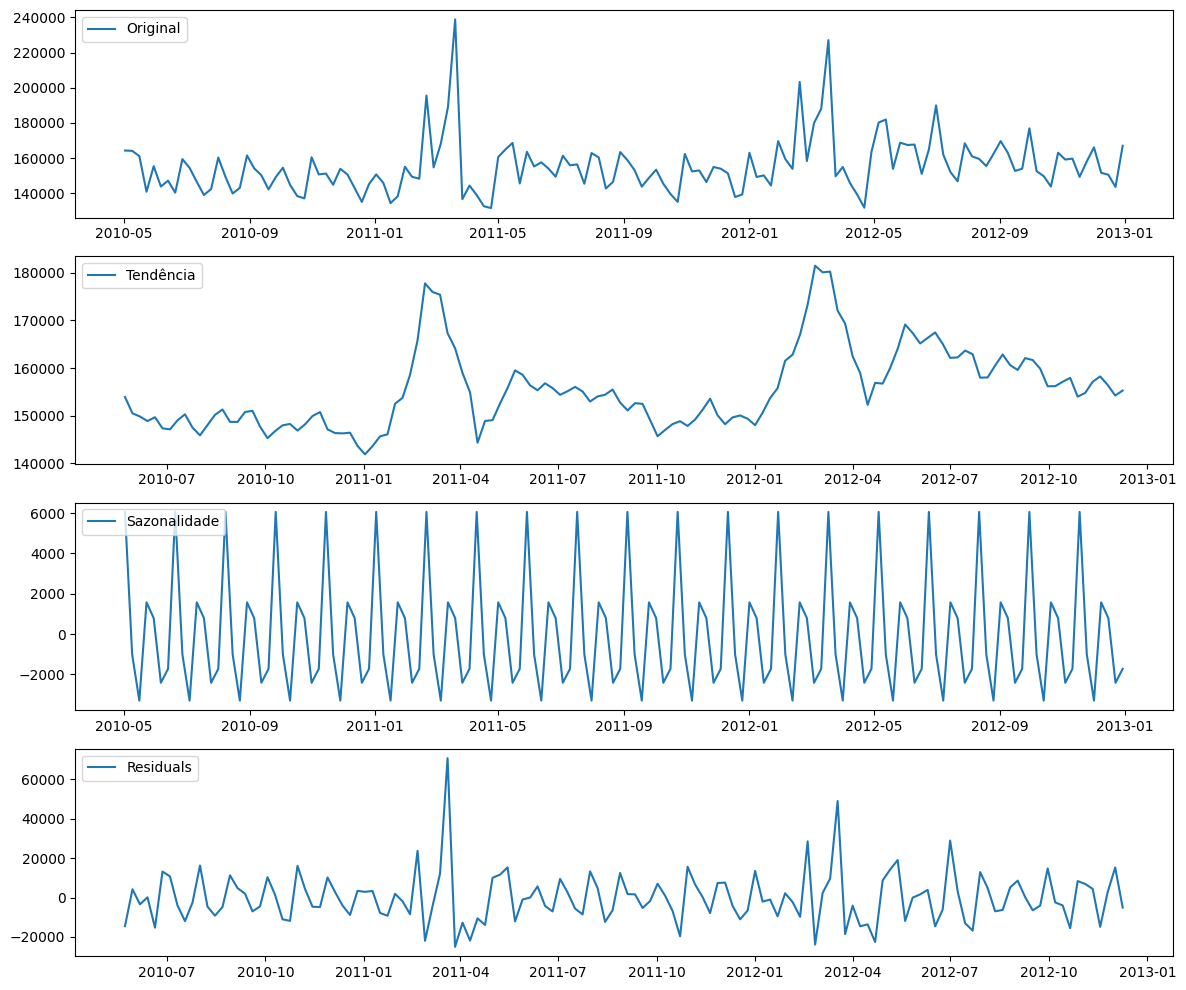Click the blue line sample beside Original

click(x=102, y=29)
